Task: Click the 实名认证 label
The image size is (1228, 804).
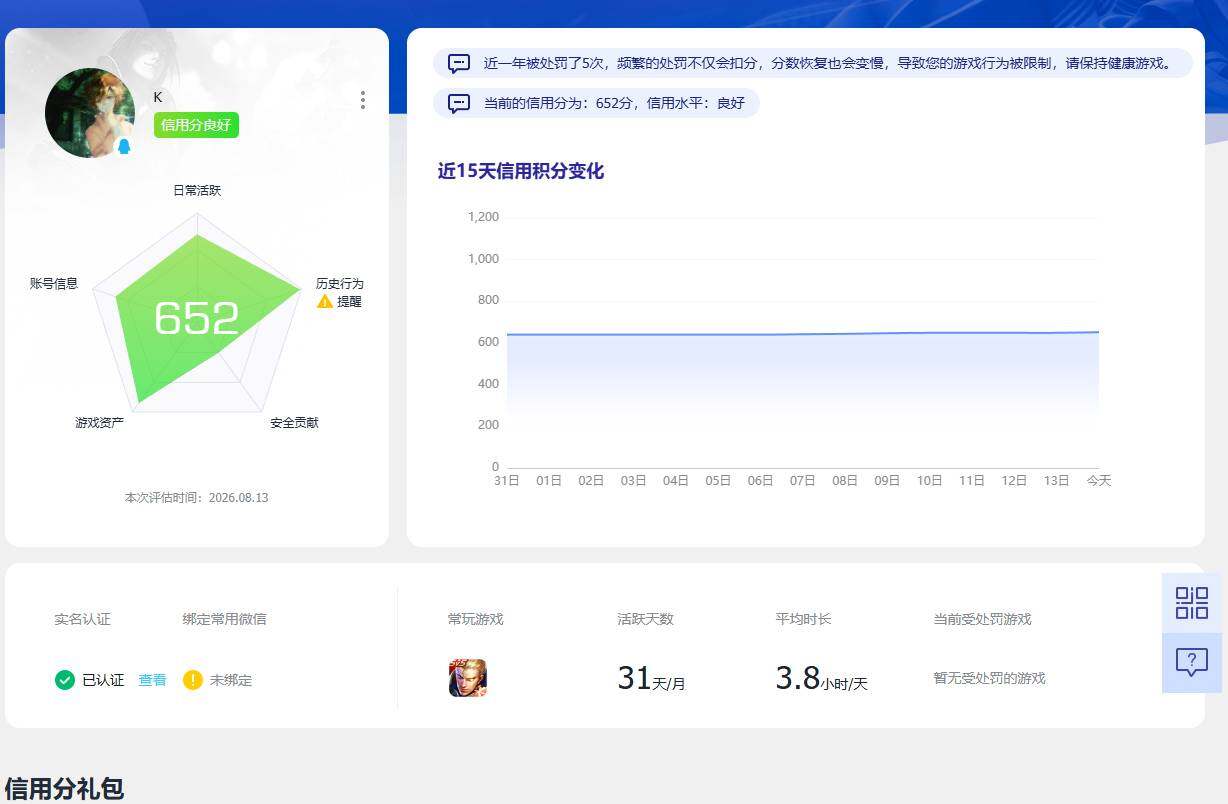Action: point(83,619)
